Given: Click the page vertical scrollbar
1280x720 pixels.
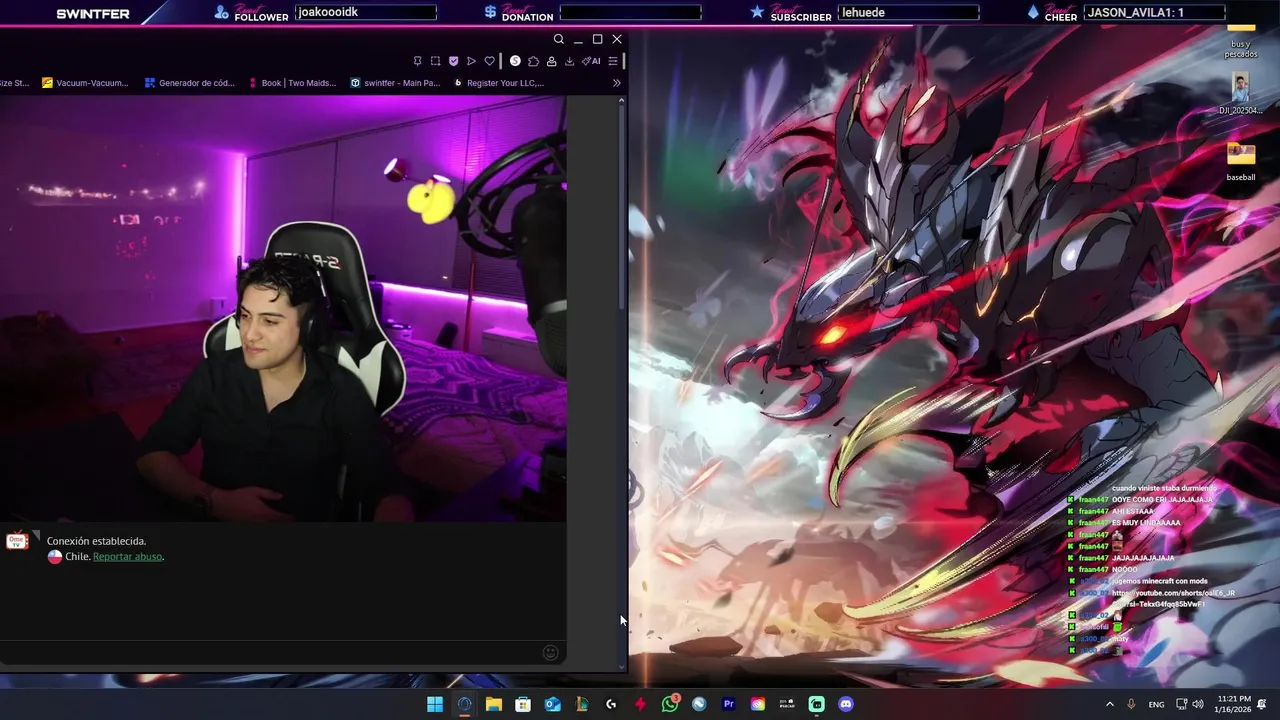Looking at the screenshot, I should 621,383.
